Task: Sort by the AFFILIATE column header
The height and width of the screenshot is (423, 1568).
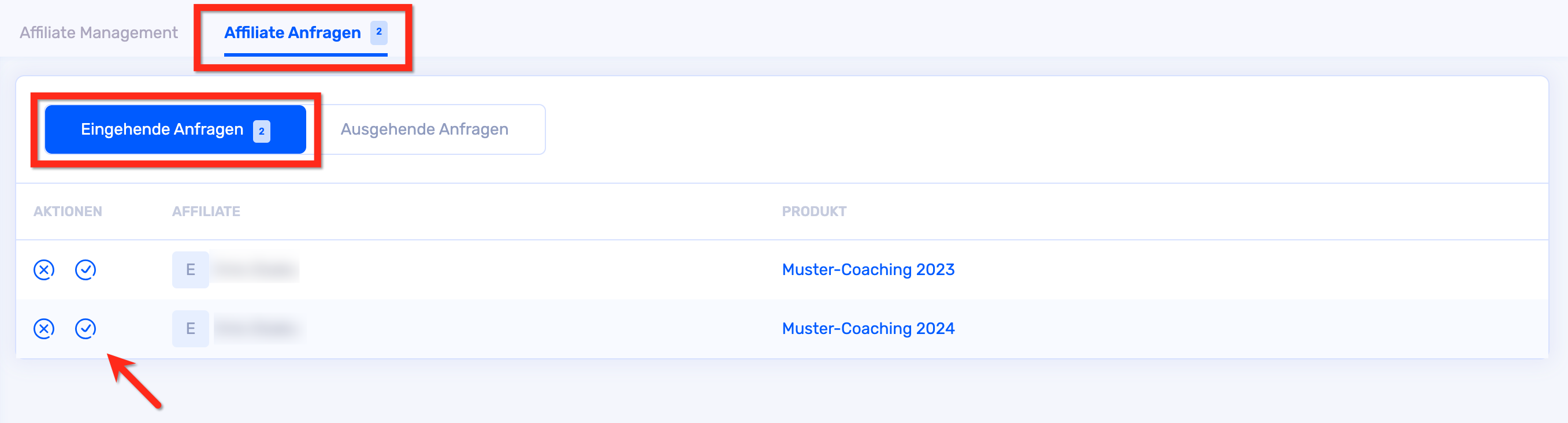Action: click(206, 211)
